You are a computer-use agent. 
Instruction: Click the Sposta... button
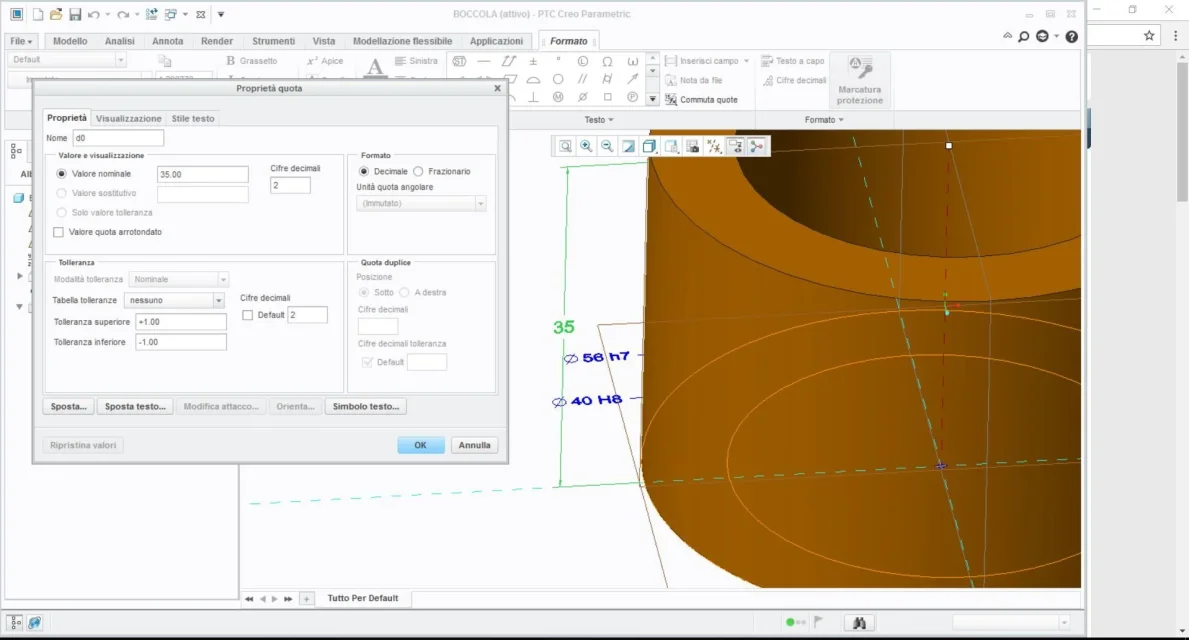[68, 406]
